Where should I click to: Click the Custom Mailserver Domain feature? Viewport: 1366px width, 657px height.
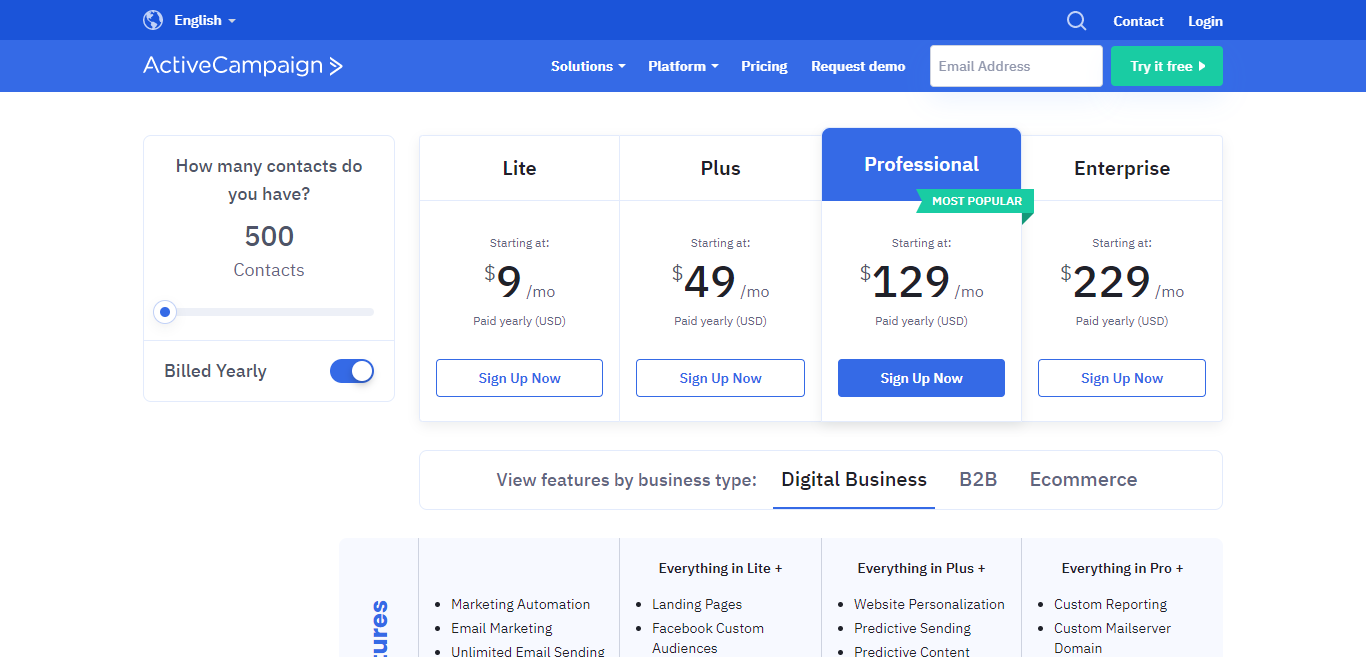[1112, 638]
